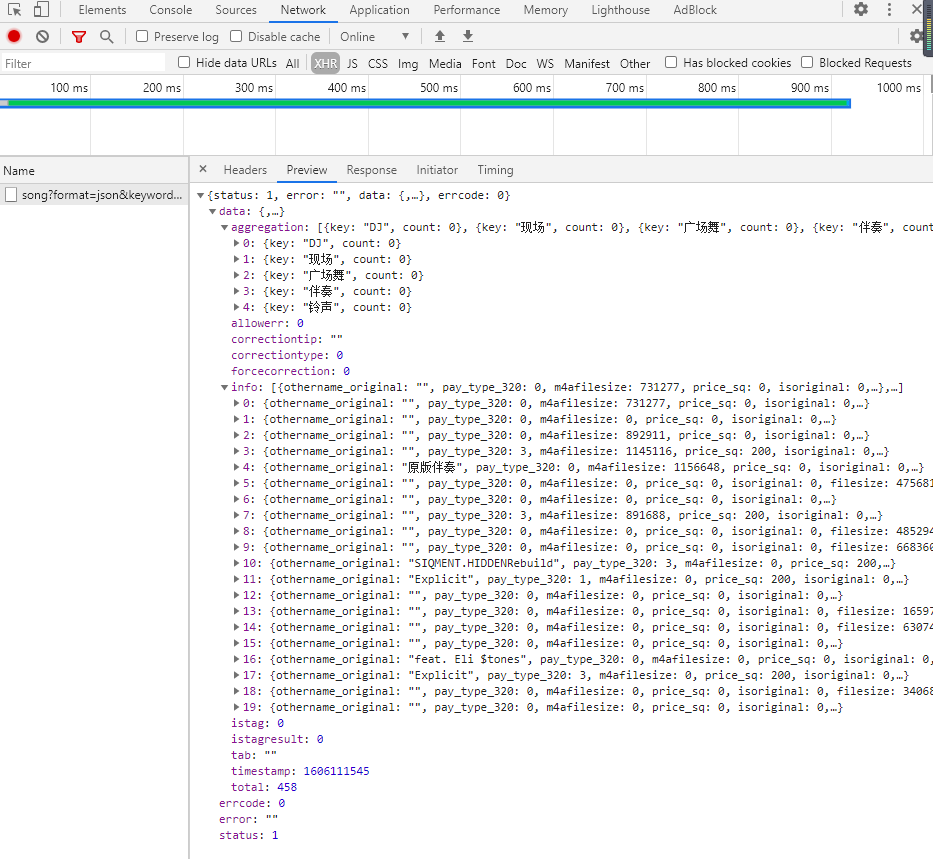Filter requests by XHR

click(x=325, y=64)
